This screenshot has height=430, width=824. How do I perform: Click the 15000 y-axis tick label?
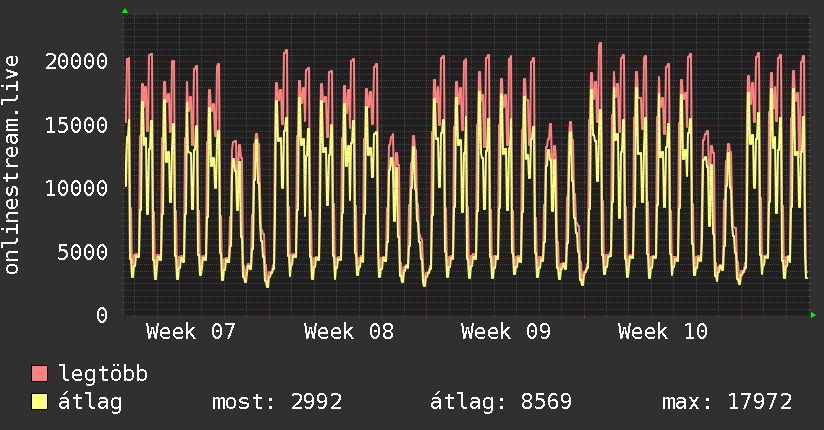[76, 125]
